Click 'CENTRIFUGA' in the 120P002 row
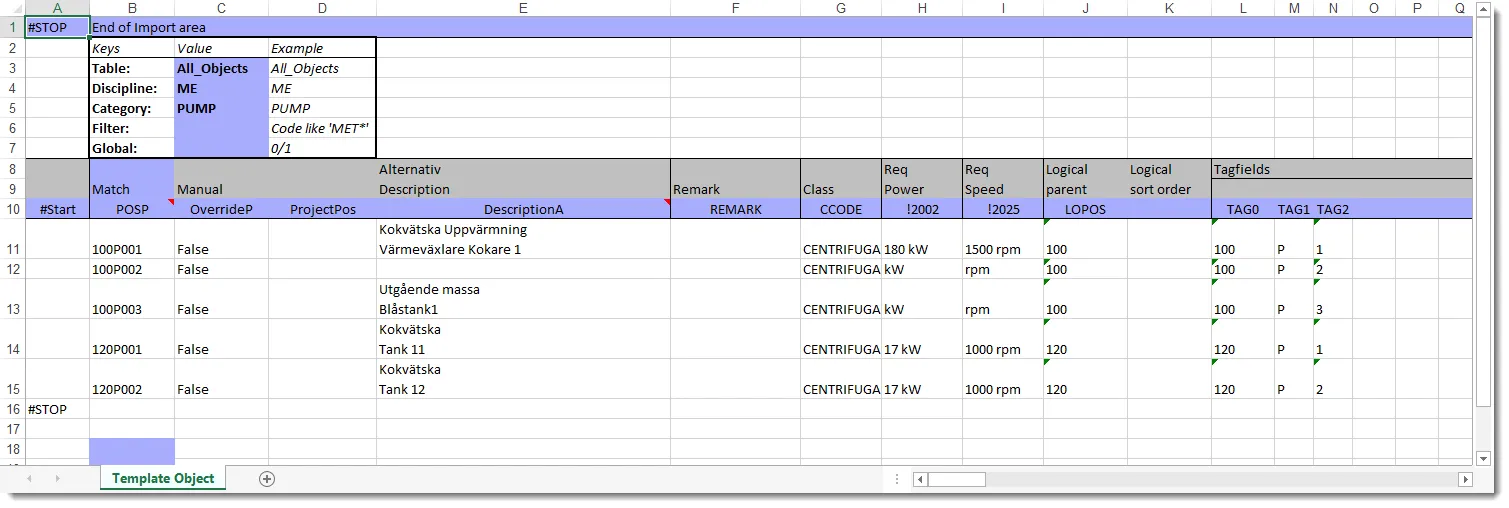Screen dimensions: 1509x508 [x=840, y=379]
